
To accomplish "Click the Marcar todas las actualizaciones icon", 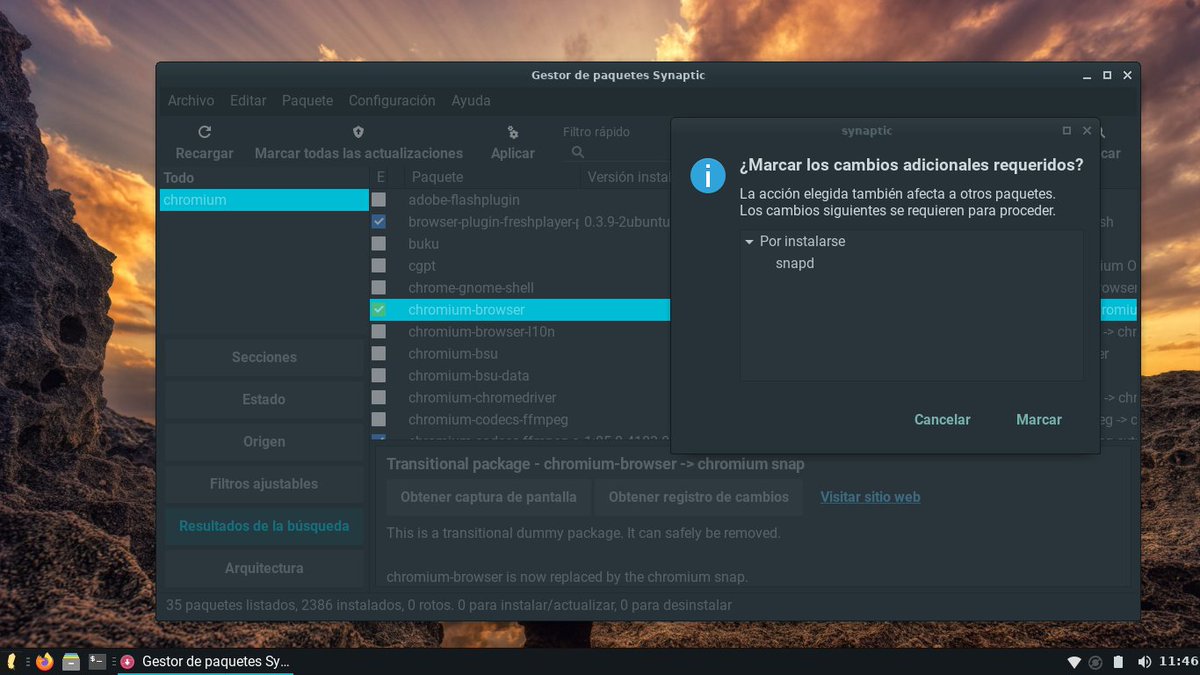I will click(358, 132).
